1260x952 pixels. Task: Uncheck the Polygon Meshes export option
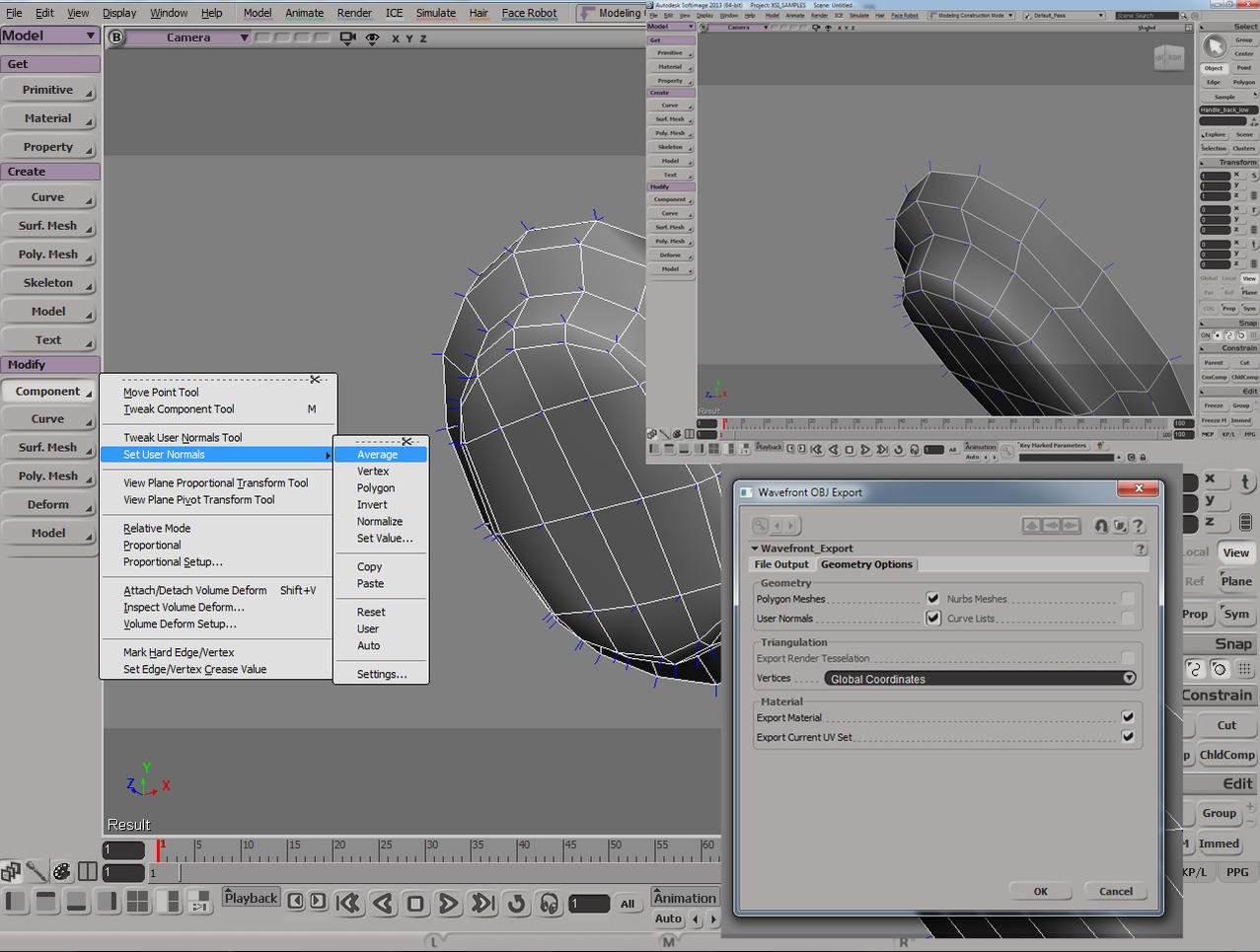[931, 598]
